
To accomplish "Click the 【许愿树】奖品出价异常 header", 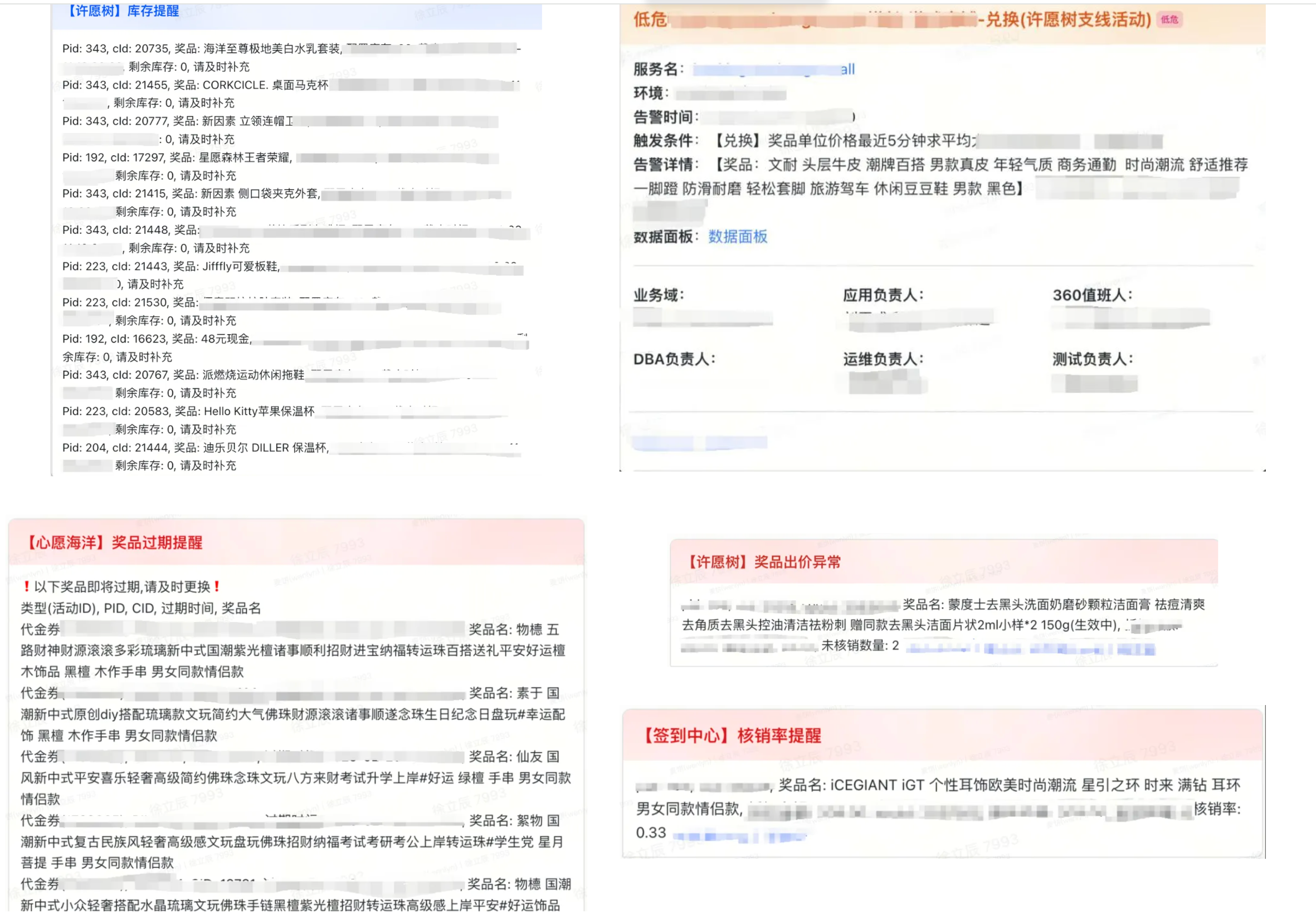I will tap(764, 562).
